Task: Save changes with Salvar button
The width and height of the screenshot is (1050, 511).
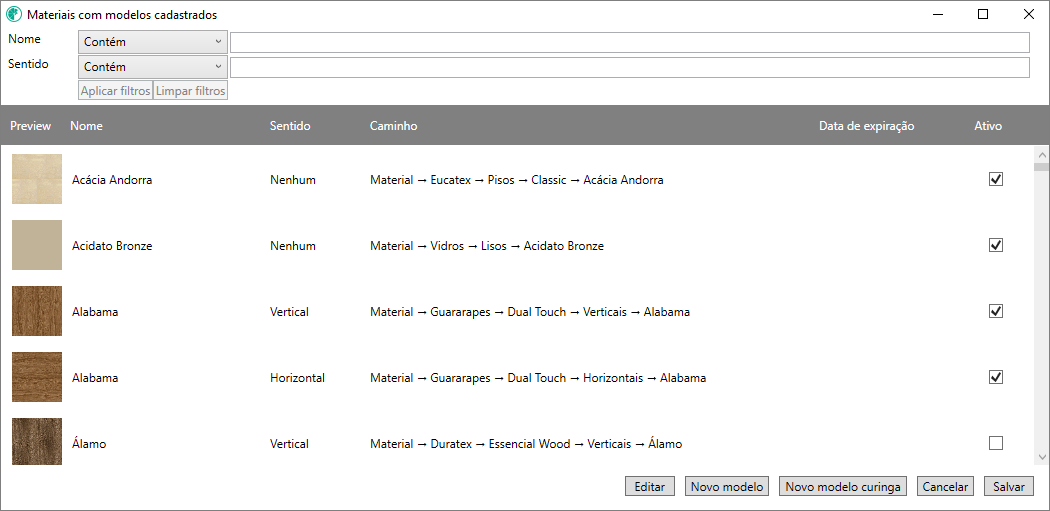Action: pos(1008,487)
